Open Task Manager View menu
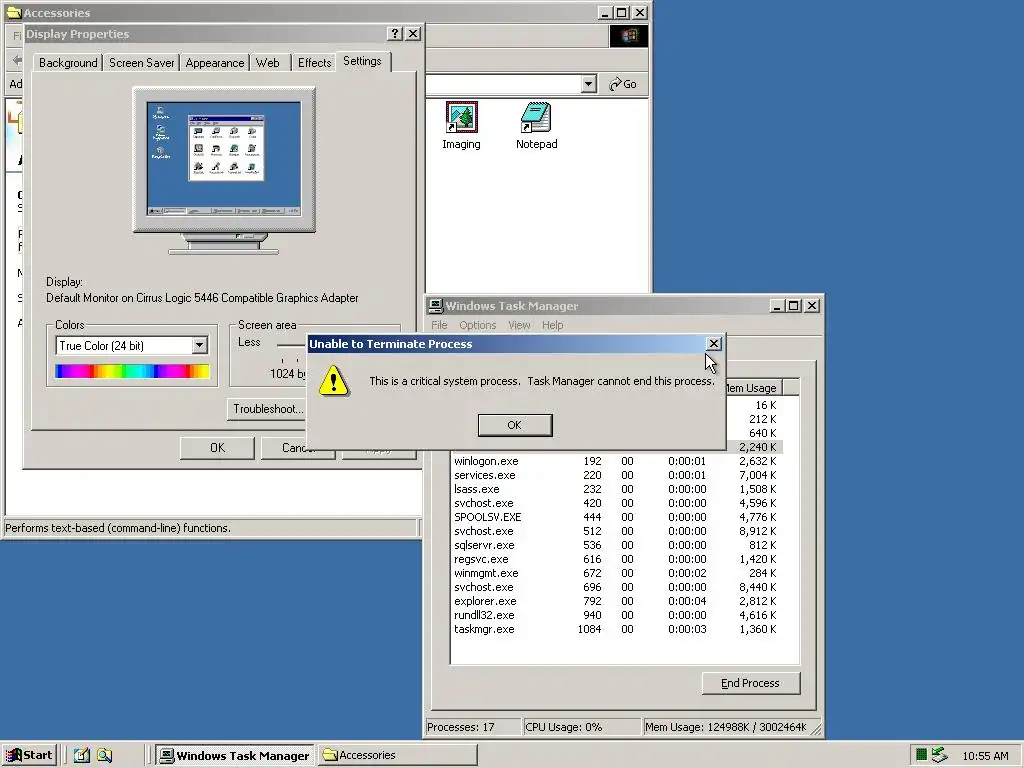 coord(519,325)
